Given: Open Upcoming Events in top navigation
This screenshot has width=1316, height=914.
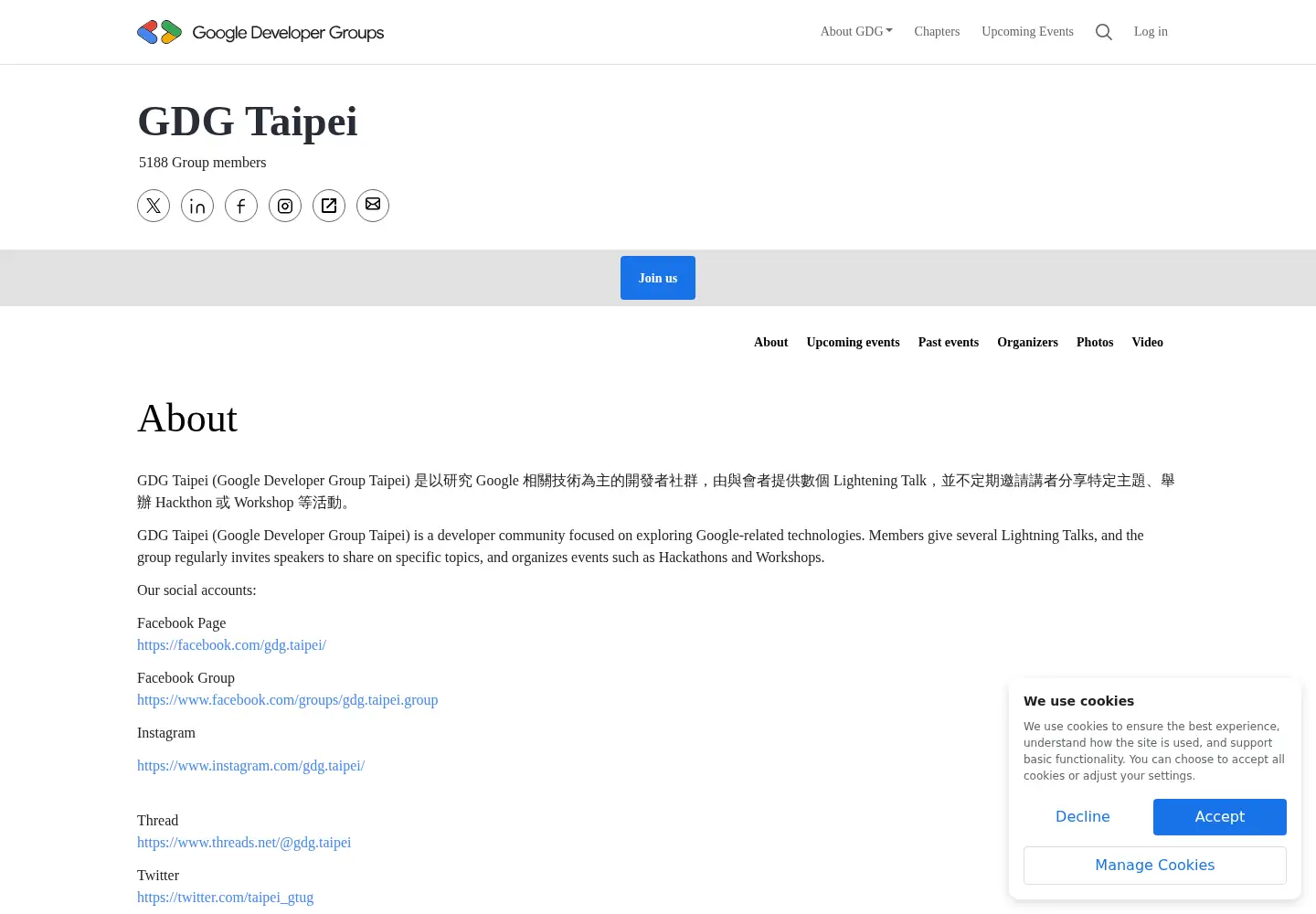Looking at the screenshot, I should tap(1027, 31).
